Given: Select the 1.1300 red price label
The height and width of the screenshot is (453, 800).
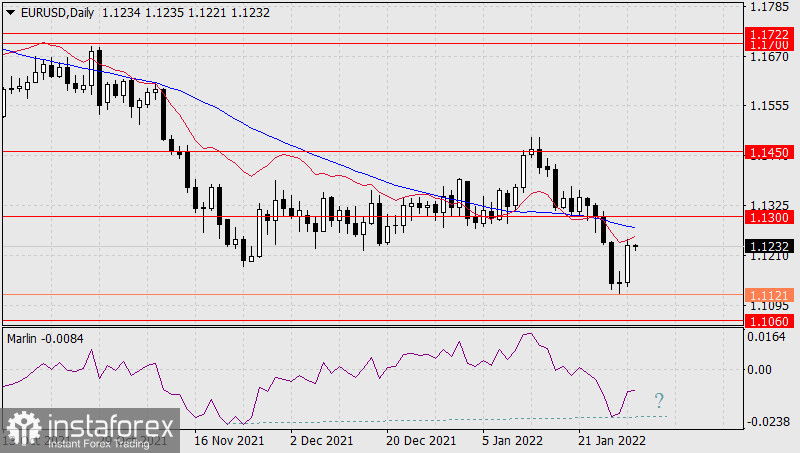Looking at the screenshot, I should coord(770,216).
